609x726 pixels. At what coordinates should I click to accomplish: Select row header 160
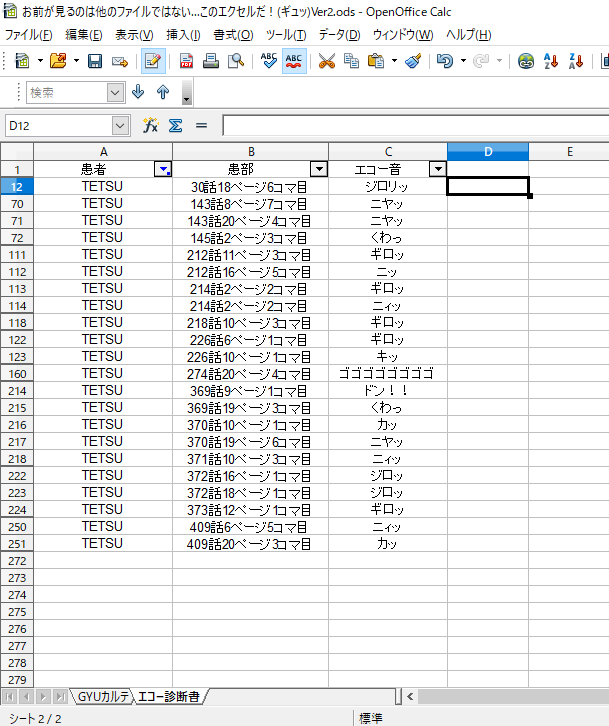tap(17, 374)
